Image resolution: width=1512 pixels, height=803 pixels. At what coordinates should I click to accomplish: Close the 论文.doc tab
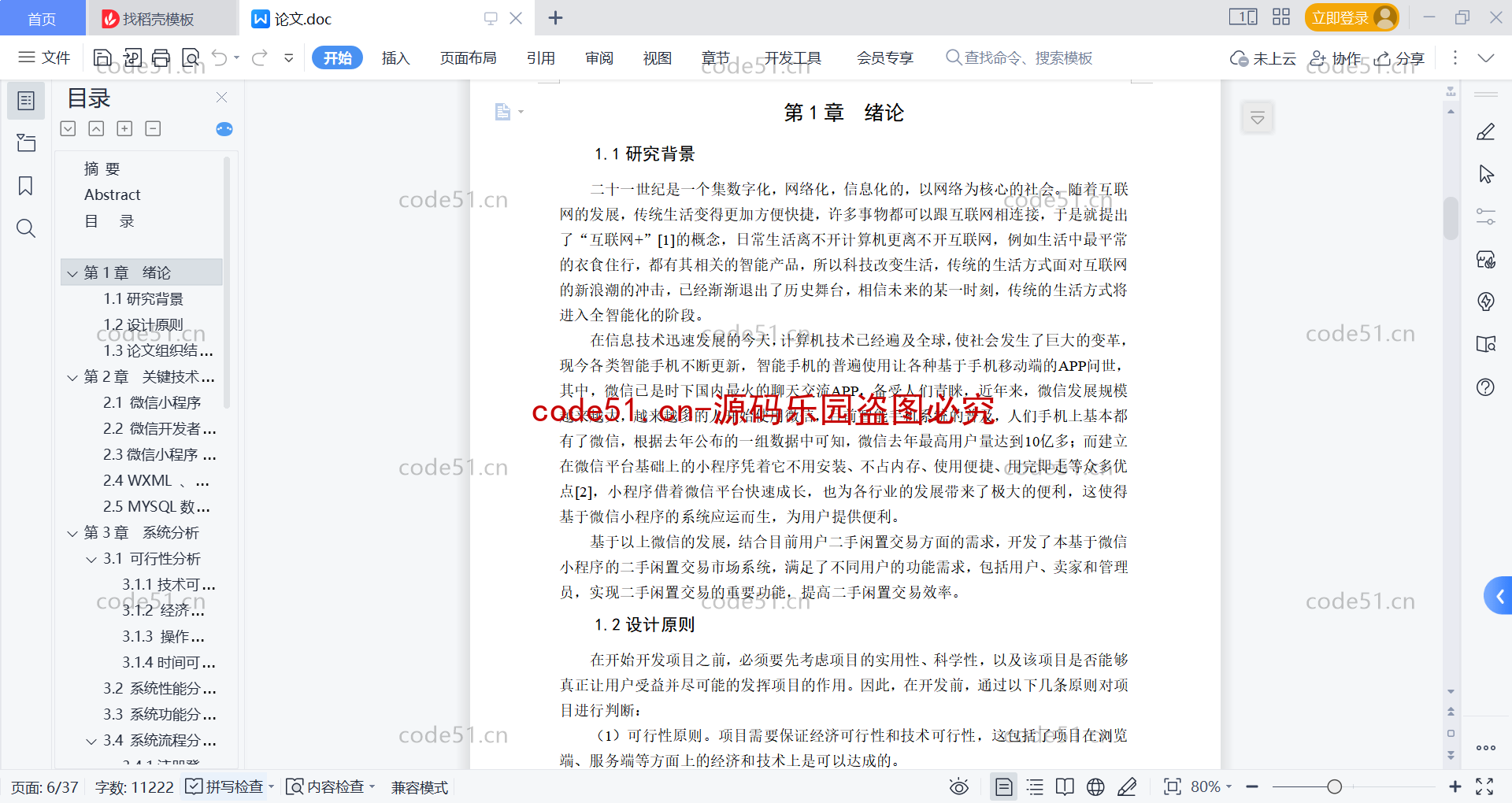click(516, 17)
